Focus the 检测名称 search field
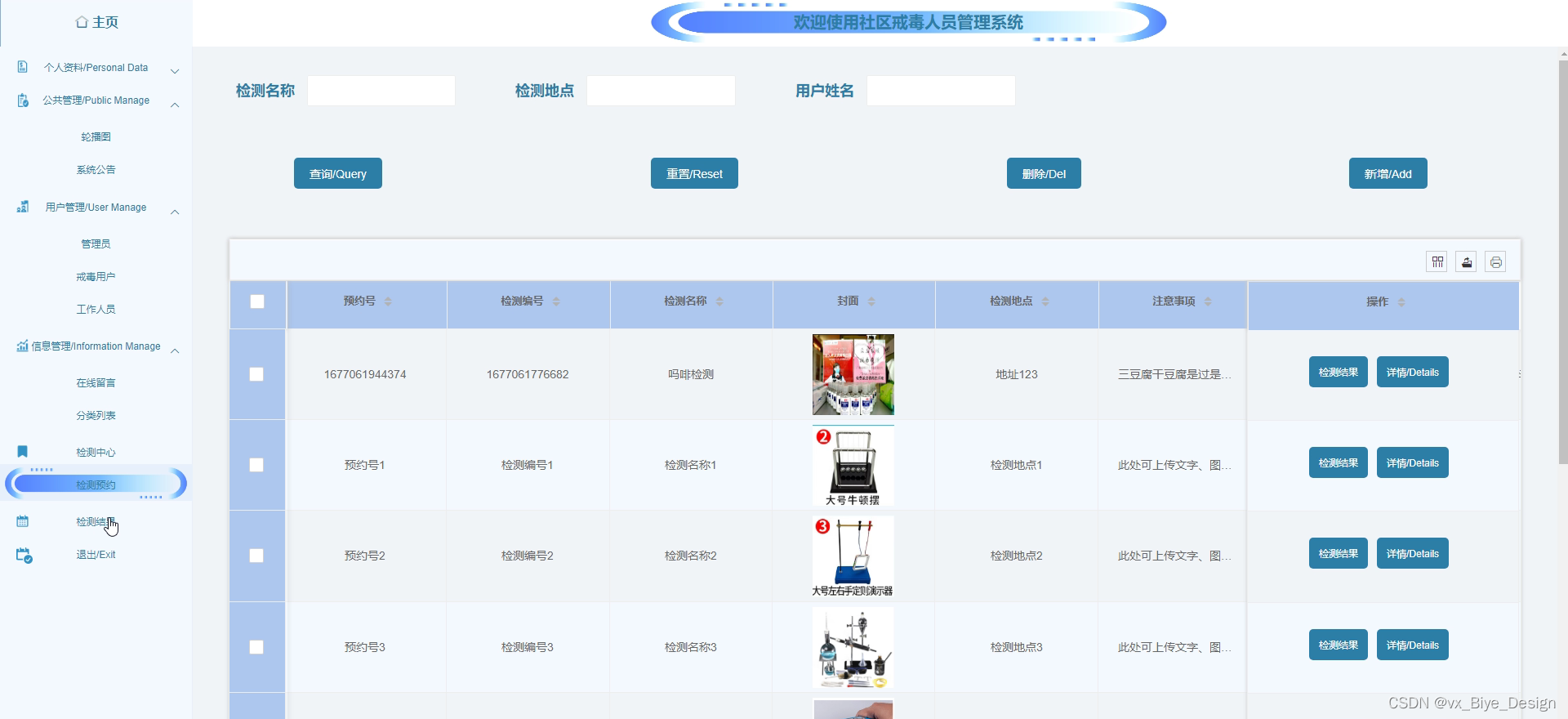Image resolution: width=1568 pixels, height=719 pixels. coord(381,91)
